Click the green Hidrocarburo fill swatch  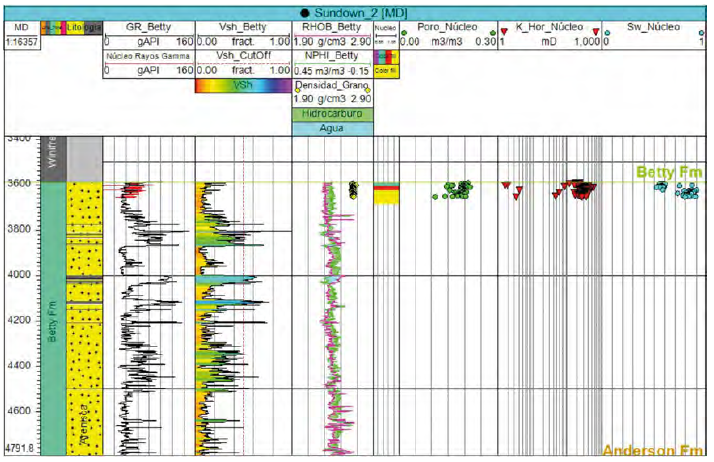click(331, 115)
